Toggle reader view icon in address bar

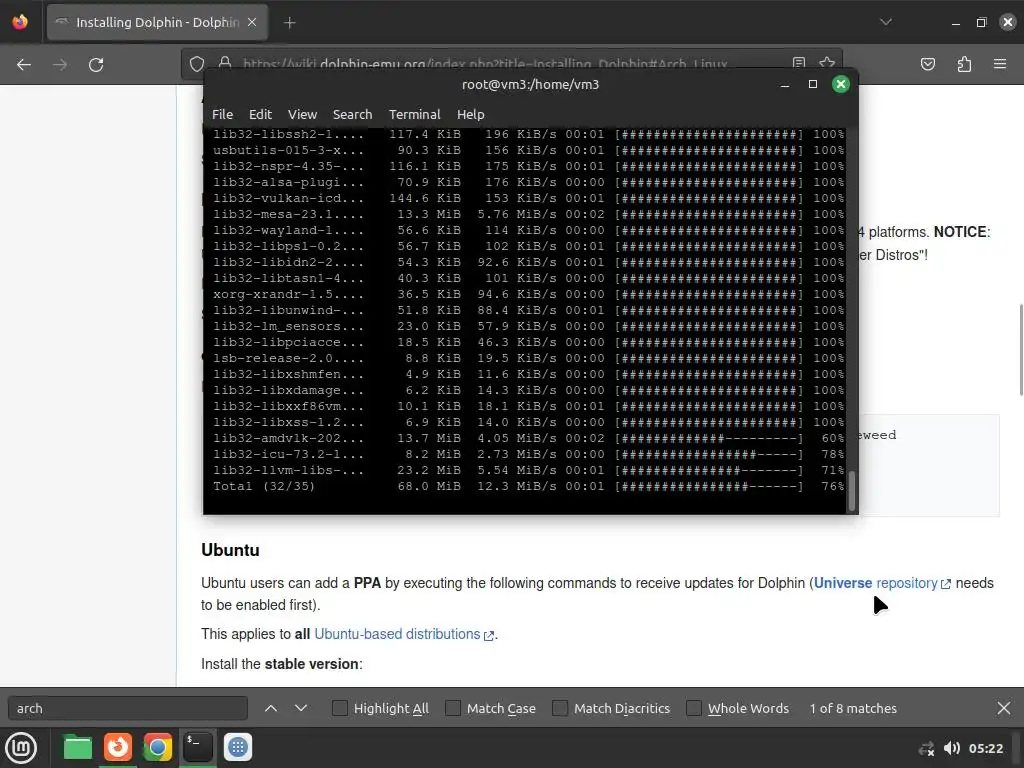pos(799,63)
